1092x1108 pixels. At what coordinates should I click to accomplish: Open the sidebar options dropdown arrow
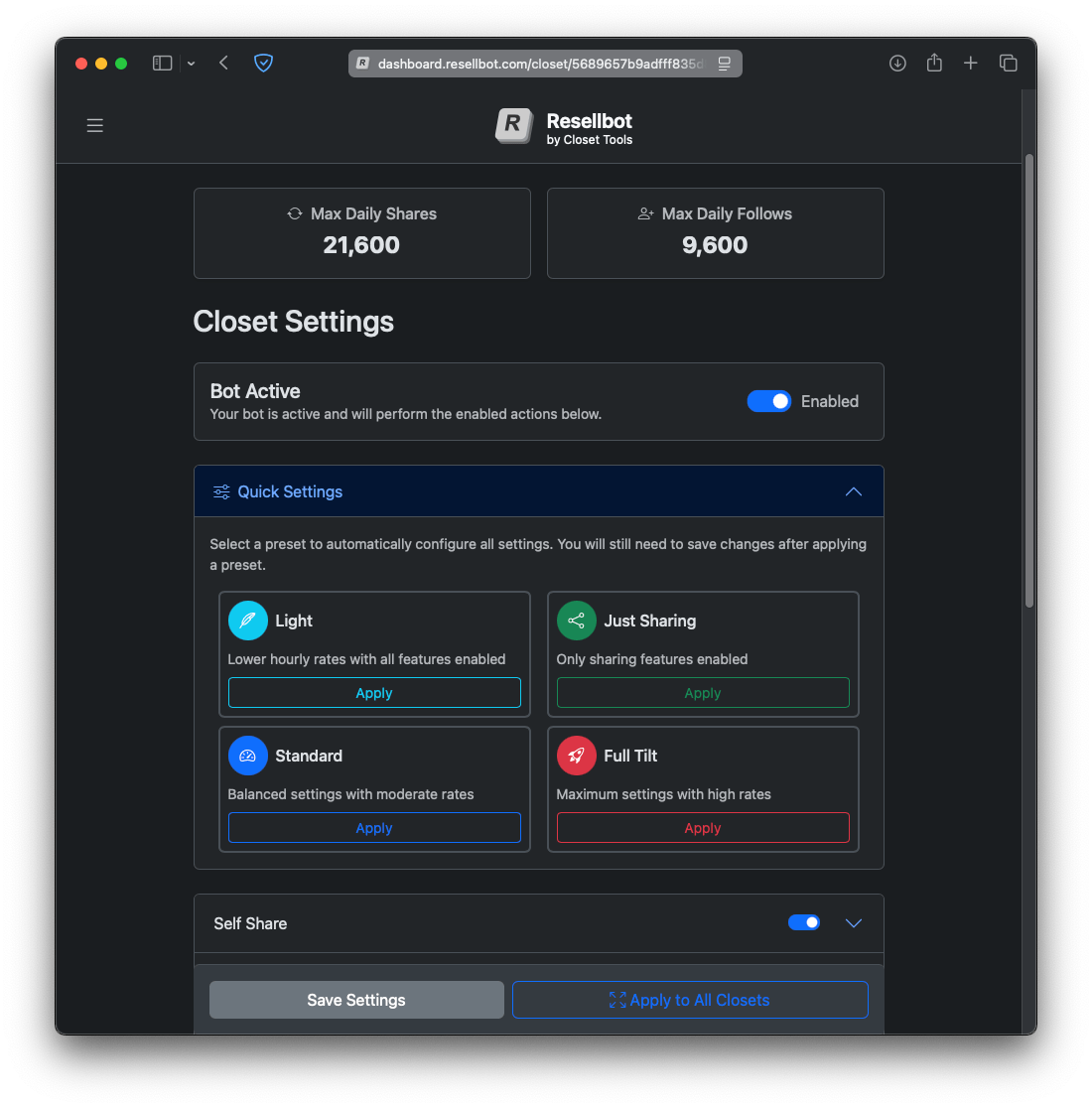pyautogui.click(x=191, y=64)
